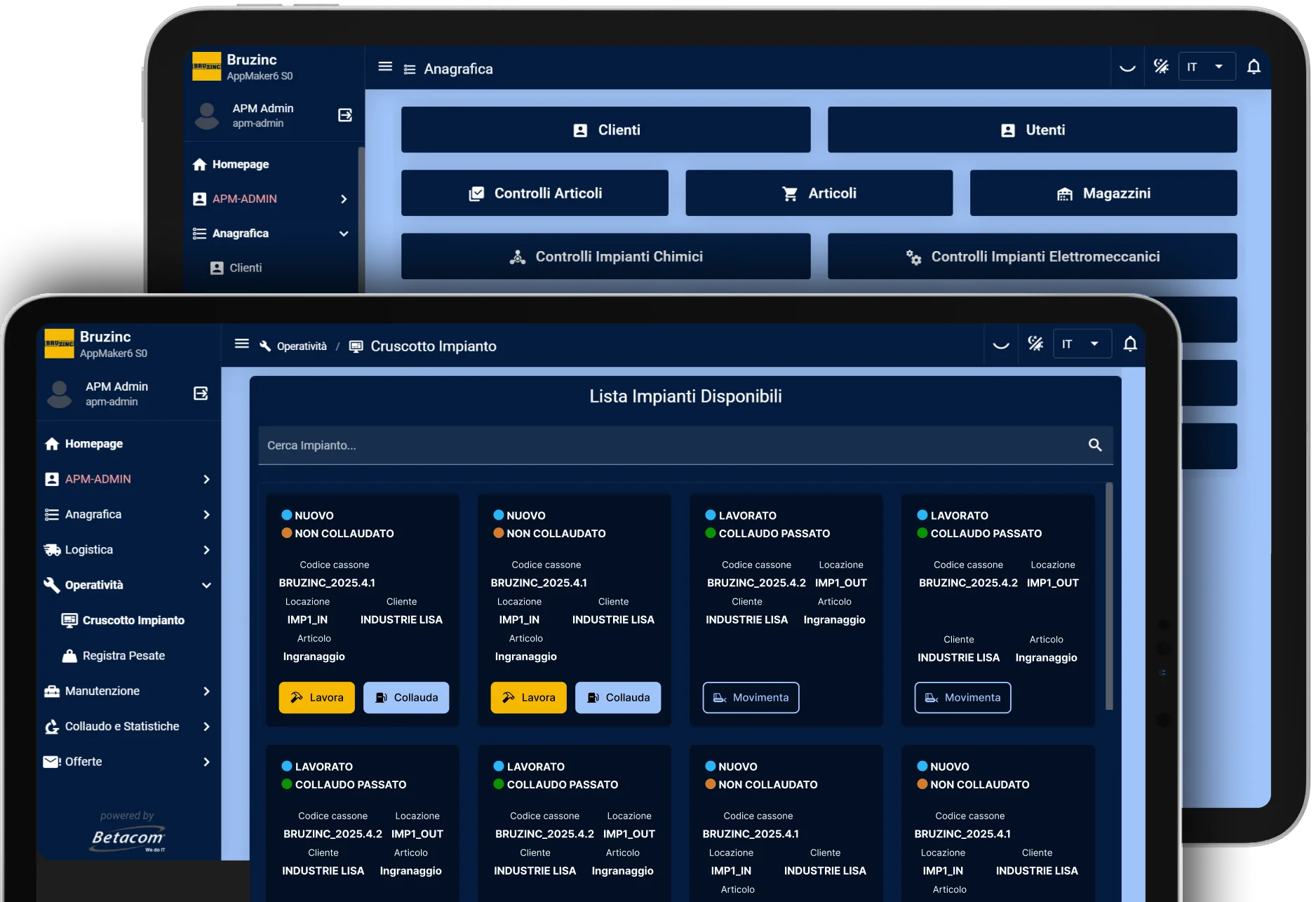Click Cruscotto Impianto monitor icon in breadcrumb
The height and width of the screenshot is (902, 1316).
pyautogui.click(x=356, y=346)
